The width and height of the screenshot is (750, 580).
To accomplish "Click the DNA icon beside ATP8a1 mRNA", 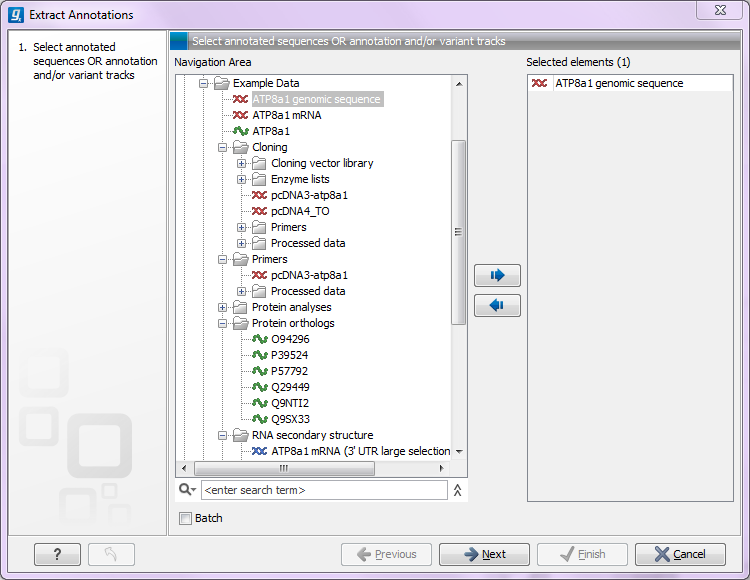I will click(x=240, y=115).
